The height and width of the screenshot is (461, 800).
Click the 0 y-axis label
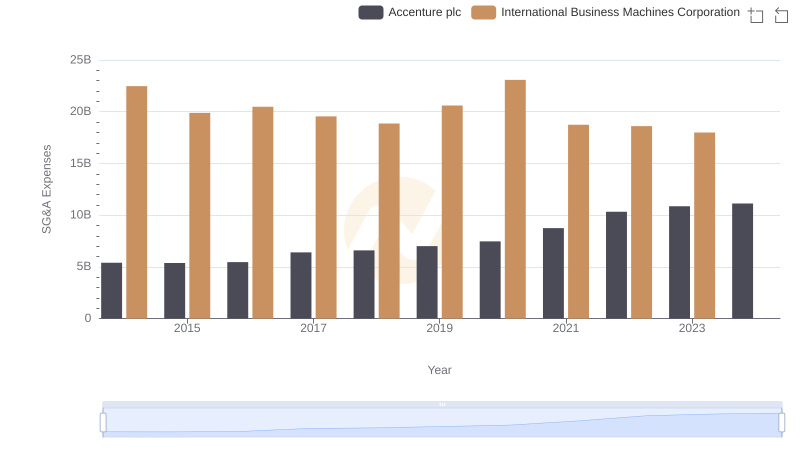[88, 318]
